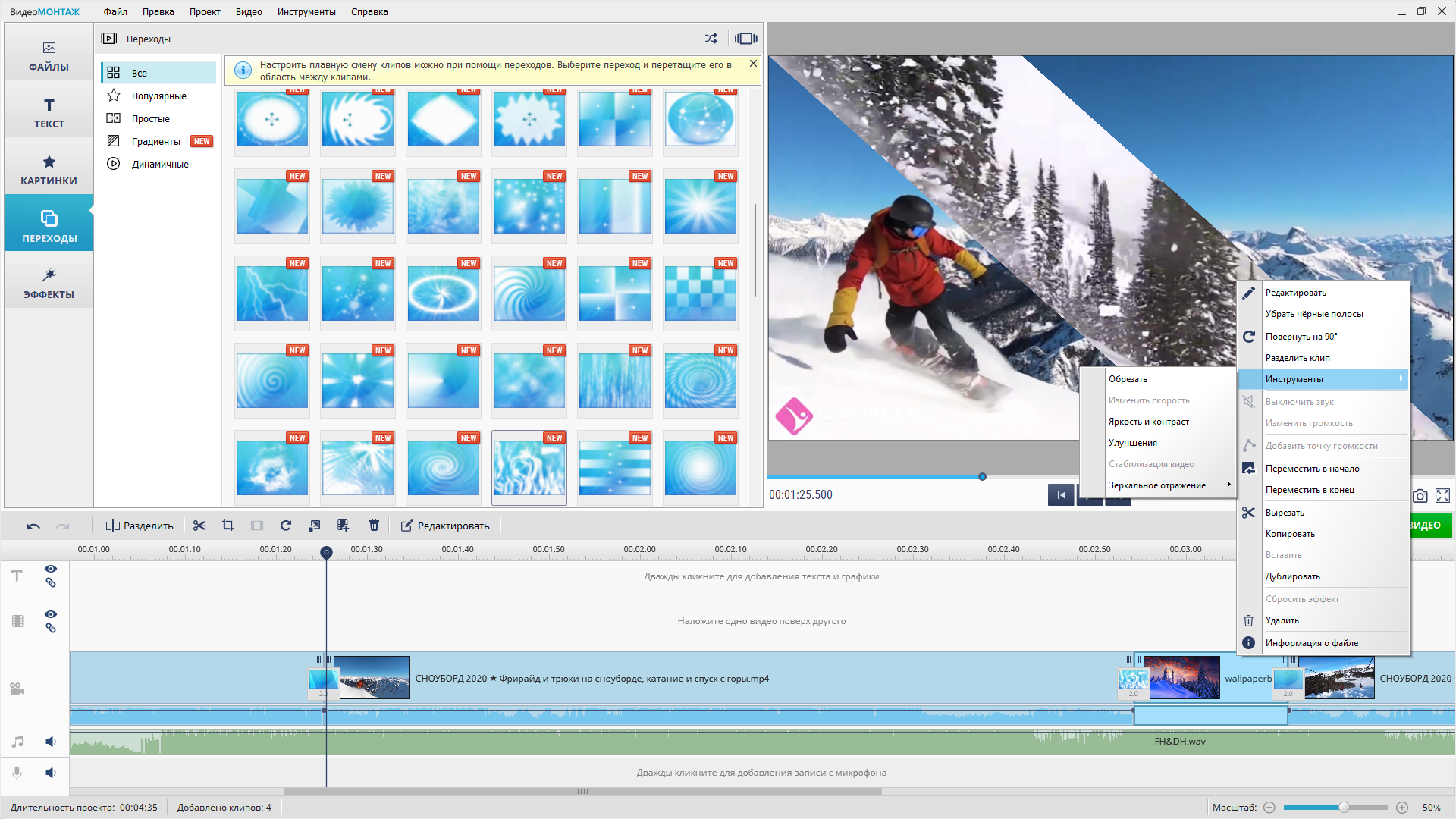This screenshot has width=1456, height=819.
Task: Toggle visibility eye of overlay track
Action: point(51,614)
